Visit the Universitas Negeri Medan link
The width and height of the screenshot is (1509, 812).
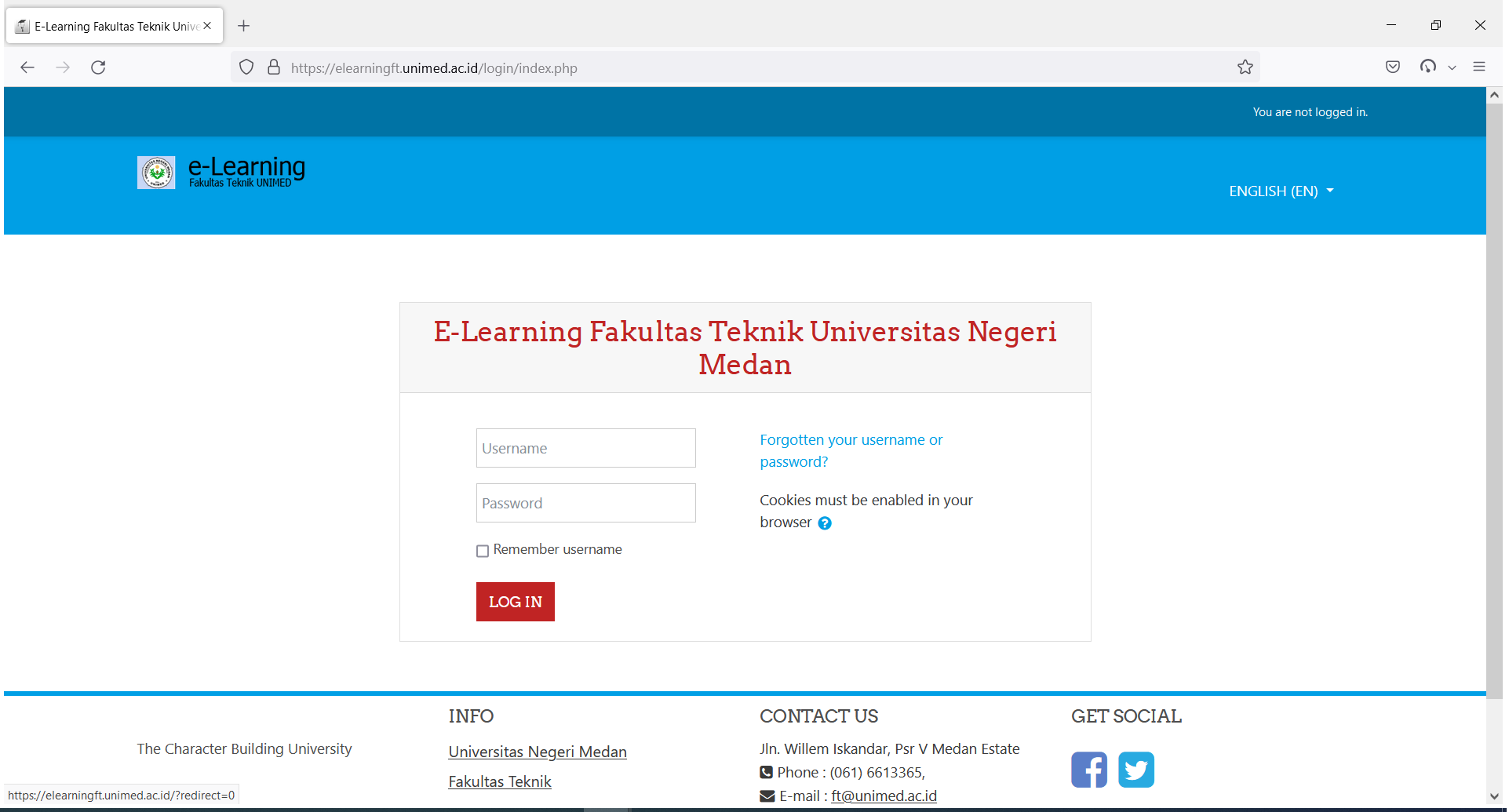point(537,751)
